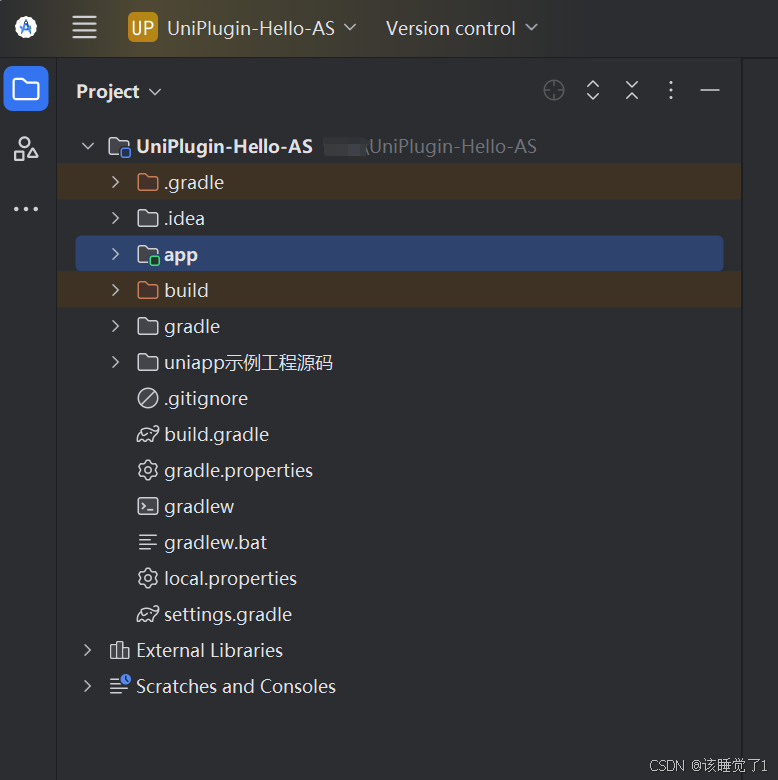Screen dimensions: 778x780
Task: Select the app module name
Action: 181,255
